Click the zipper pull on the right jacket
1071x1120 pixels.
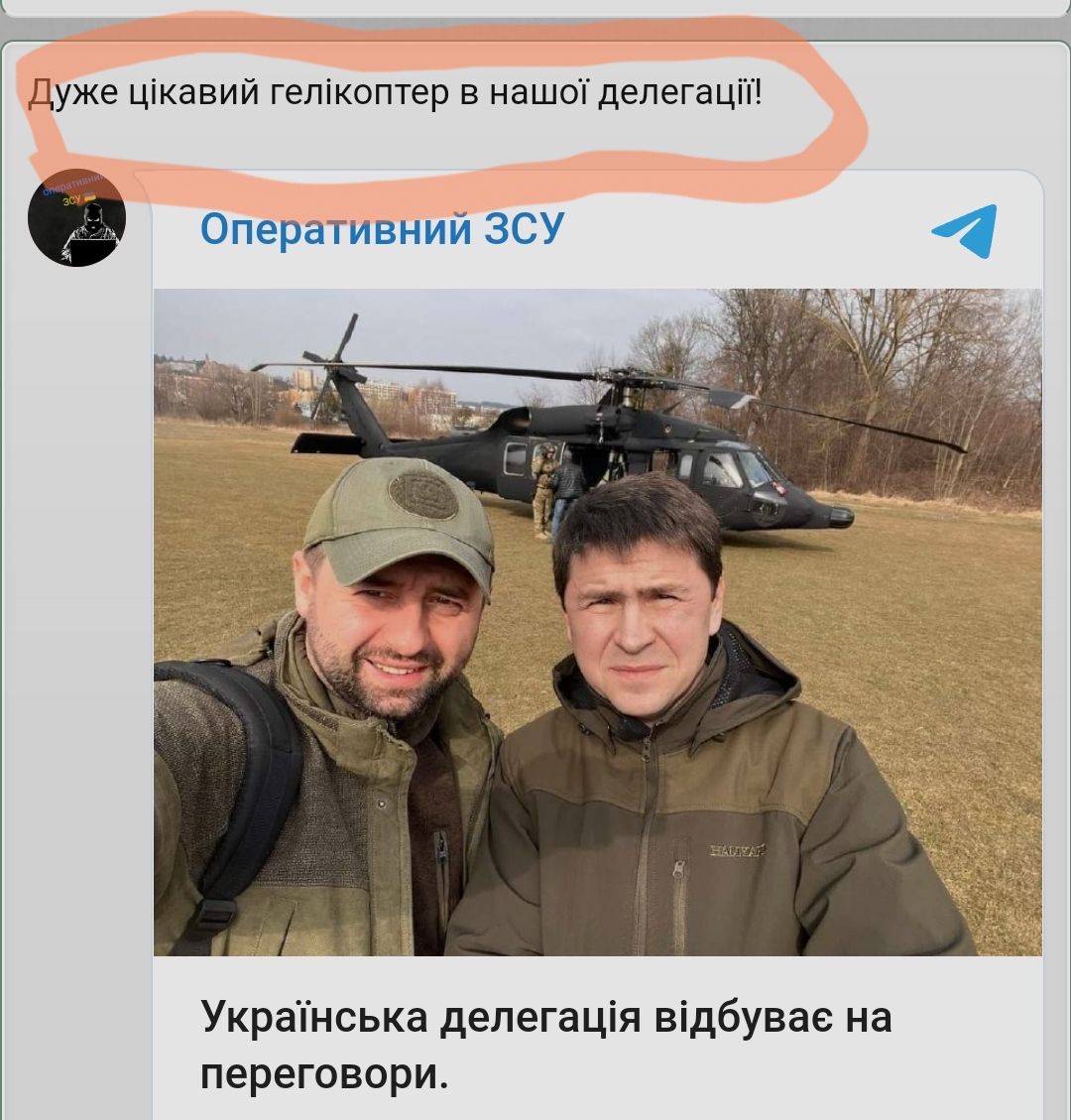coord(677,869)
